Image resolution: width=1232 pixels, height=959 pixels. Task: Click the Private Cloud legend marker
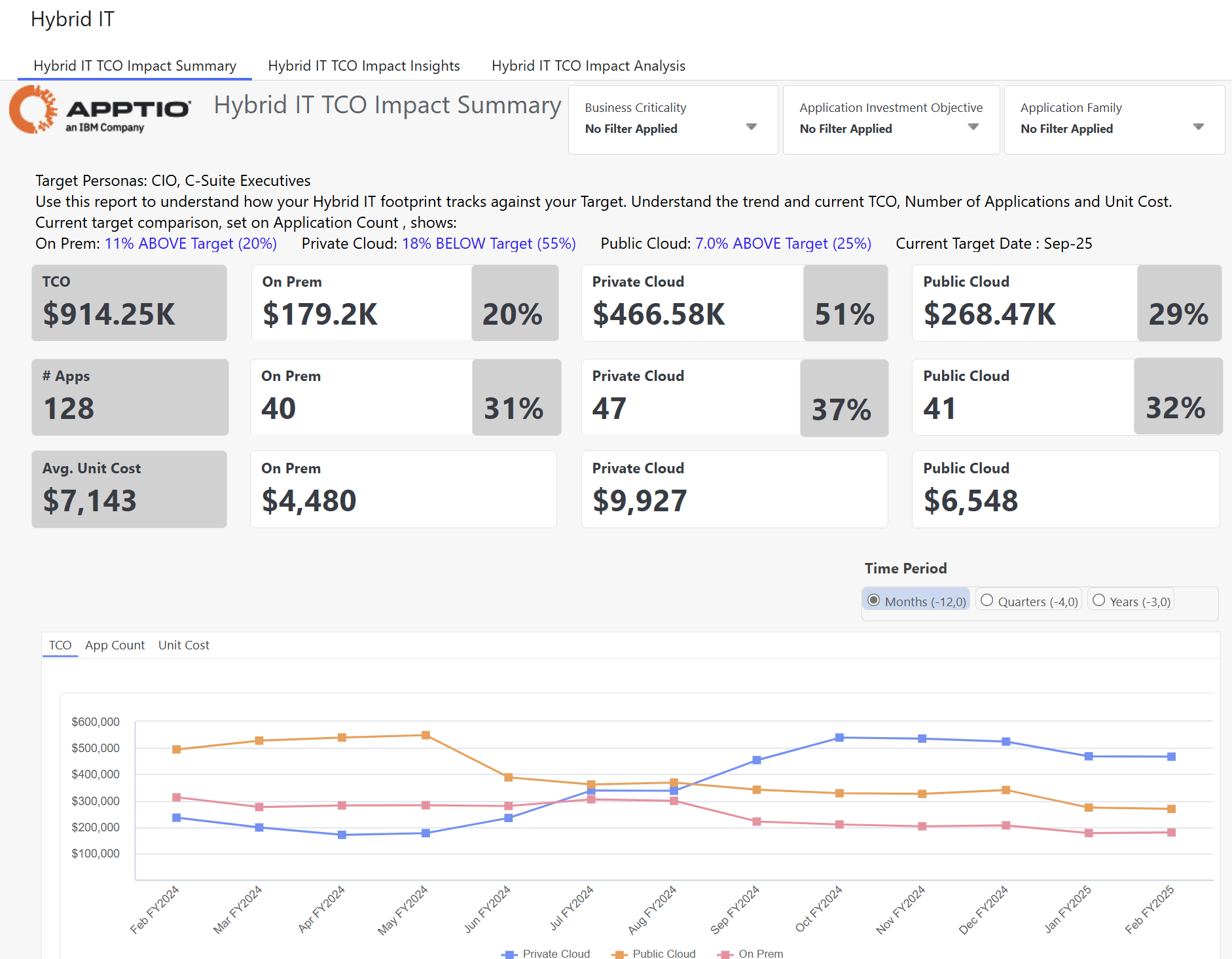[x=509, y=954]
